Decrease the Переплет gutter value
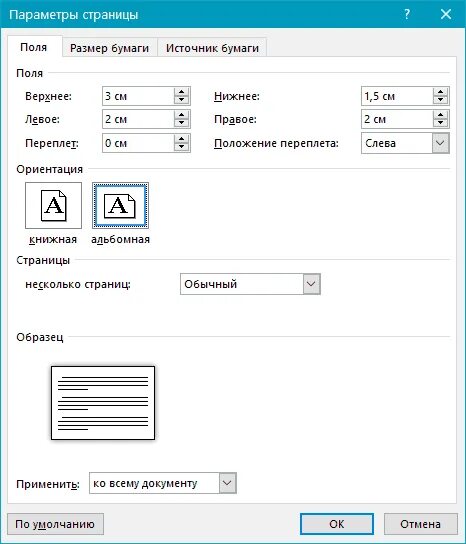Viewport: 466px width, 544px height. click(x=181, y=147)
